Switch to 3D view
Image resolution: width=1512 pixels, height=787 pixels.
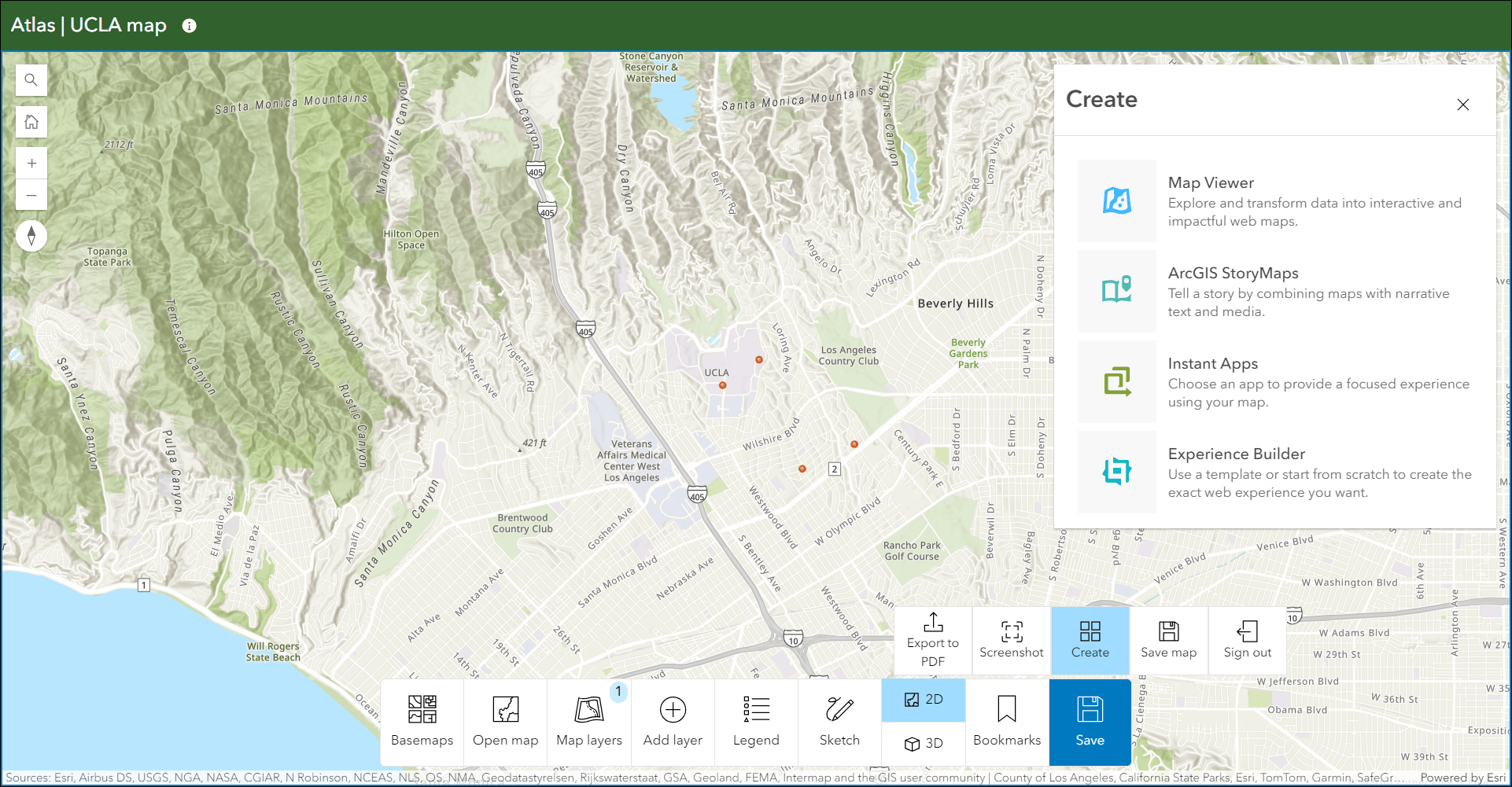(x=924, y=744)
